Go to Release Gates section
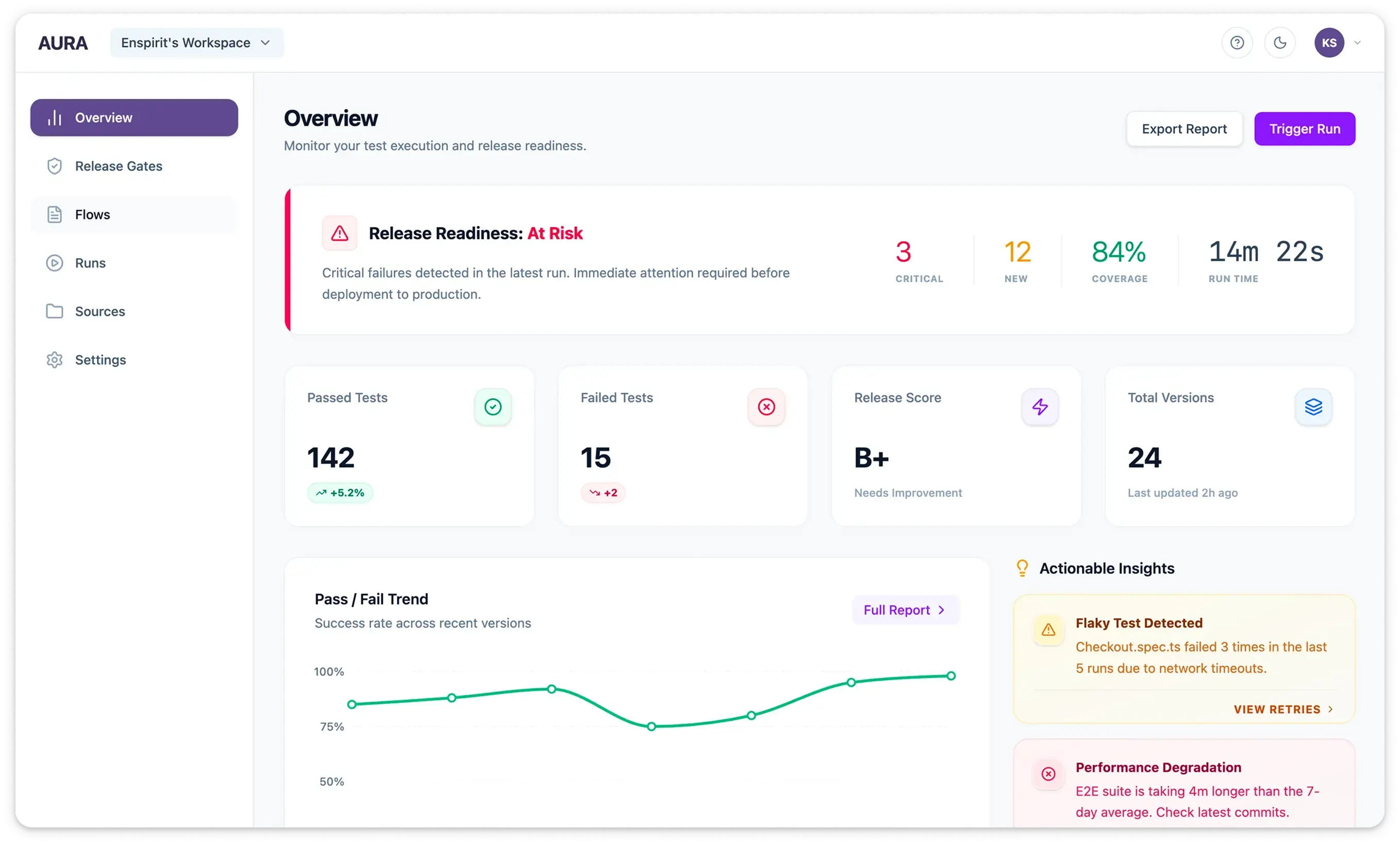Viewport: 1400px width, 845px height. (x=118, y=166)
